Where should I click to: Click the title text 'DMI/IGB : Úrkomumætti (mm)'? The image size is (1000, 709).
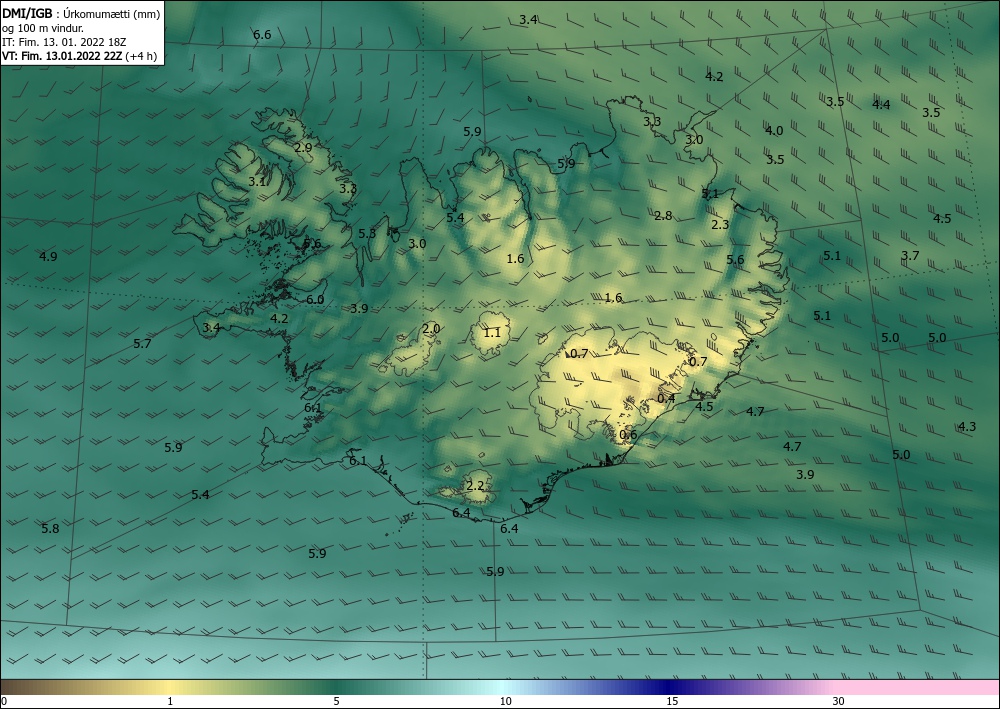[81, 13]
